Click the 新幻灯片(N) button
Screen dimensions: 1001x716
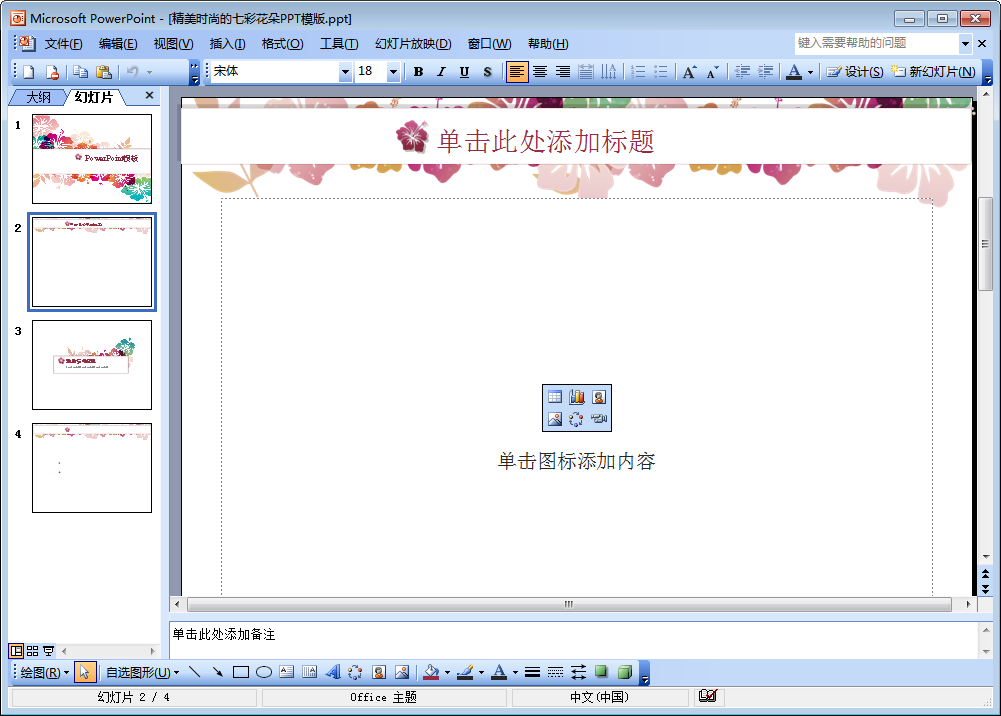point(934,71)
